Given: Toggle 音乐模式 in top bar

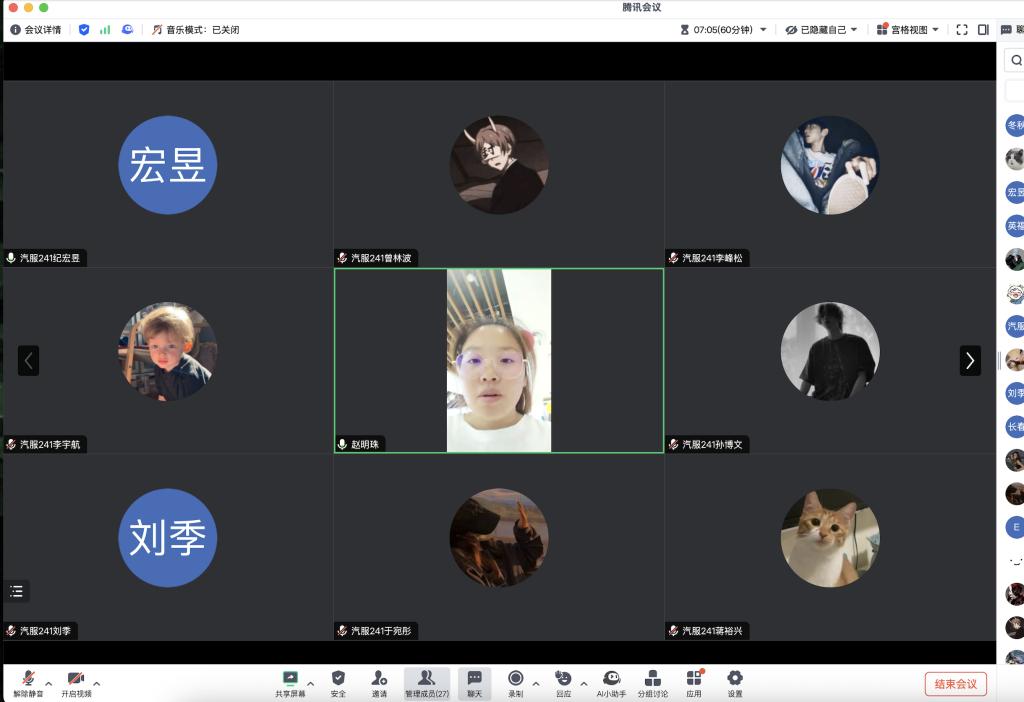Looking at the screenshot, I should (195, 30).
